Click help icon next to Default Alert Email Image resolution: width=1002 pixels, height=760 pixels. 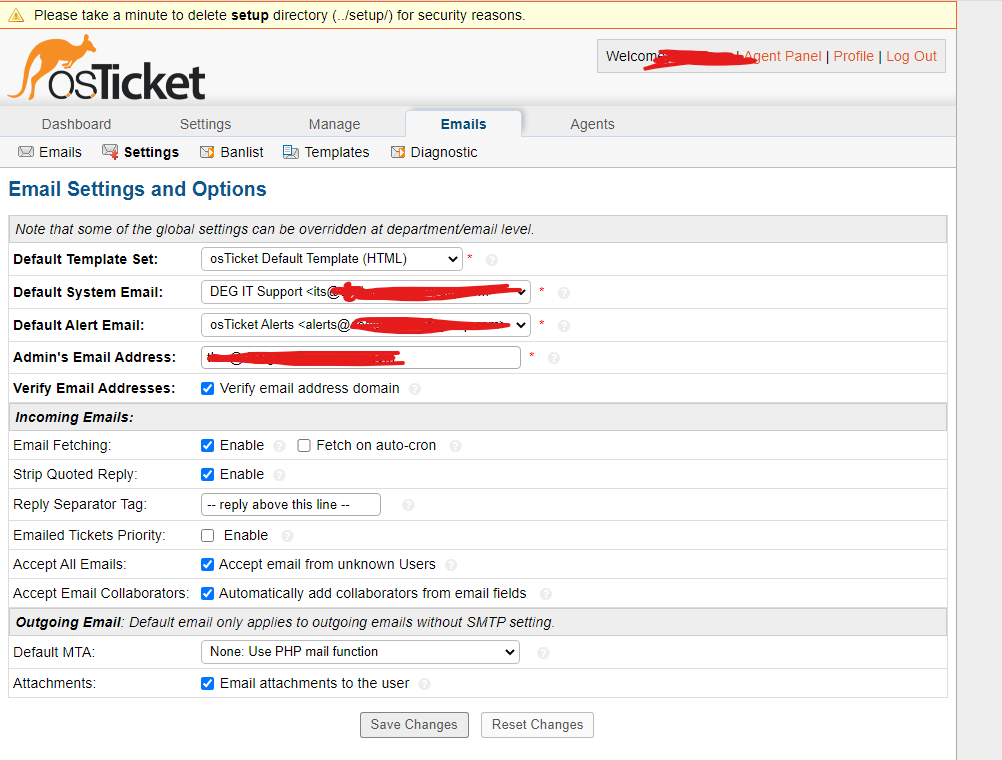pyautogui.click(x=564, y=326)
